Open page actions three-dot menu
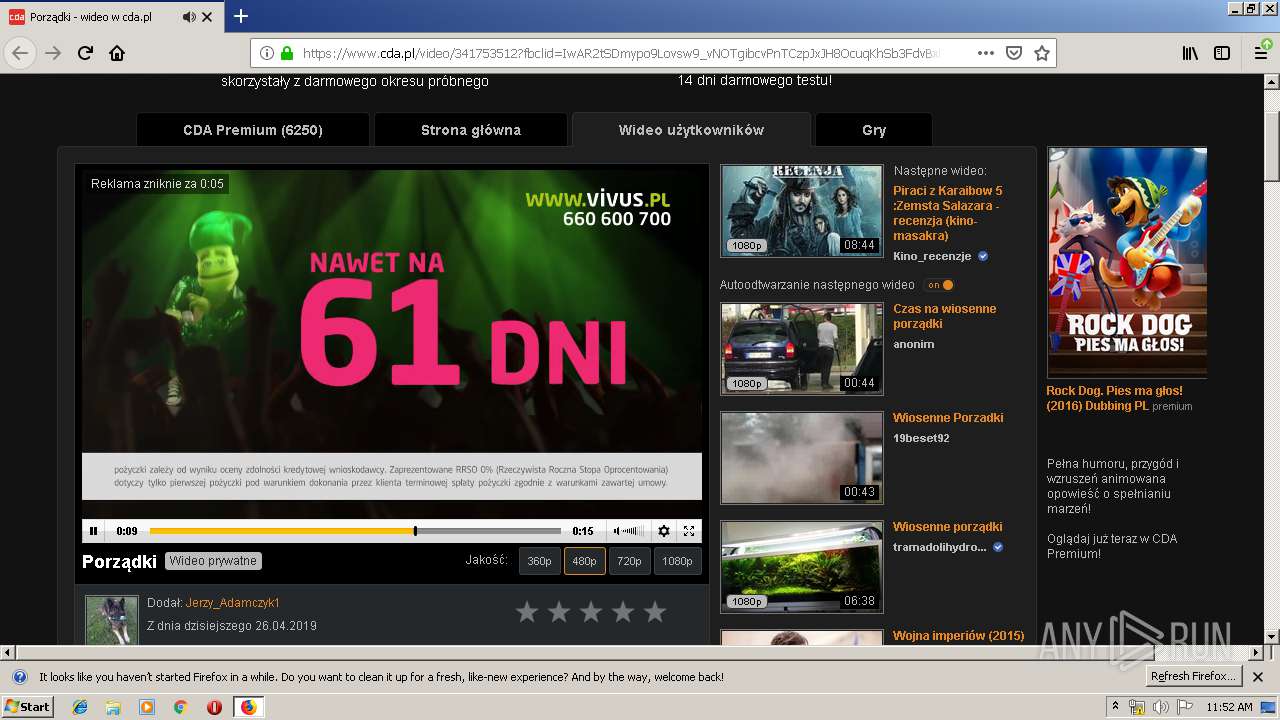The width and height of the screenshot is (1280, 720). [x=986, y=53]
